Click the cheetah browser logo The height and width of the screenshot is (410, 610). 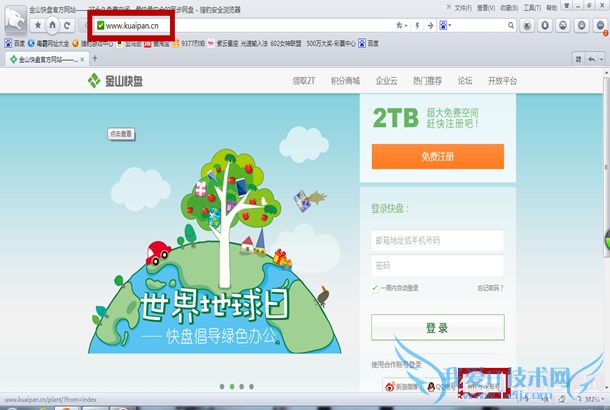(x=16, y=19)
